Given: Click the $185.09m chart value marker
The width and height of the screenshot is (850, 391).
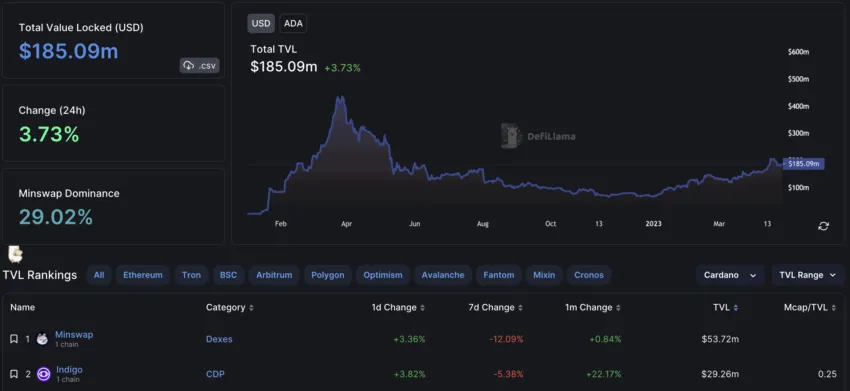Looking at the screenshot, I should 804,163.
